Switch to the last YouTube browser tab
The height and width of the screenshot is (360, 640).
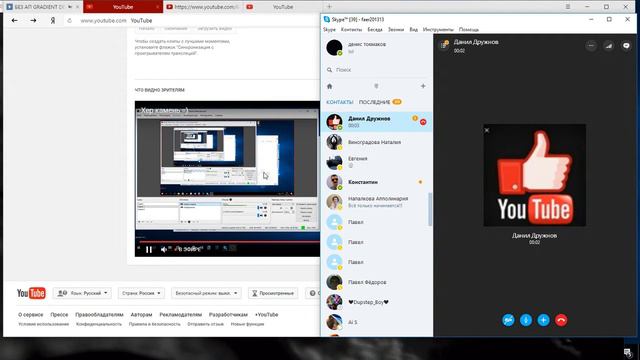click(282, 7)
